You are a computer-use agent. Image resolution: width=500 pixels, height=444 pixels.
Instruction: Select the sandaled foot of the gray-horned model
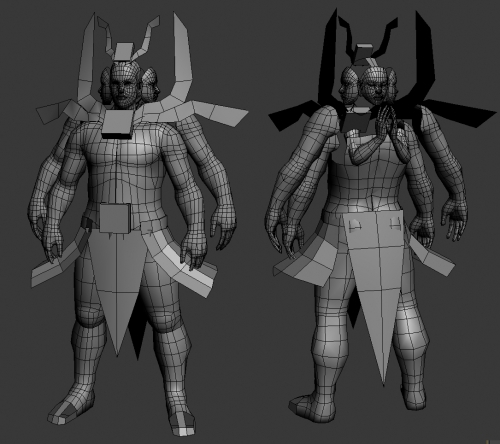pyautogui.click(x=70, y=408)
